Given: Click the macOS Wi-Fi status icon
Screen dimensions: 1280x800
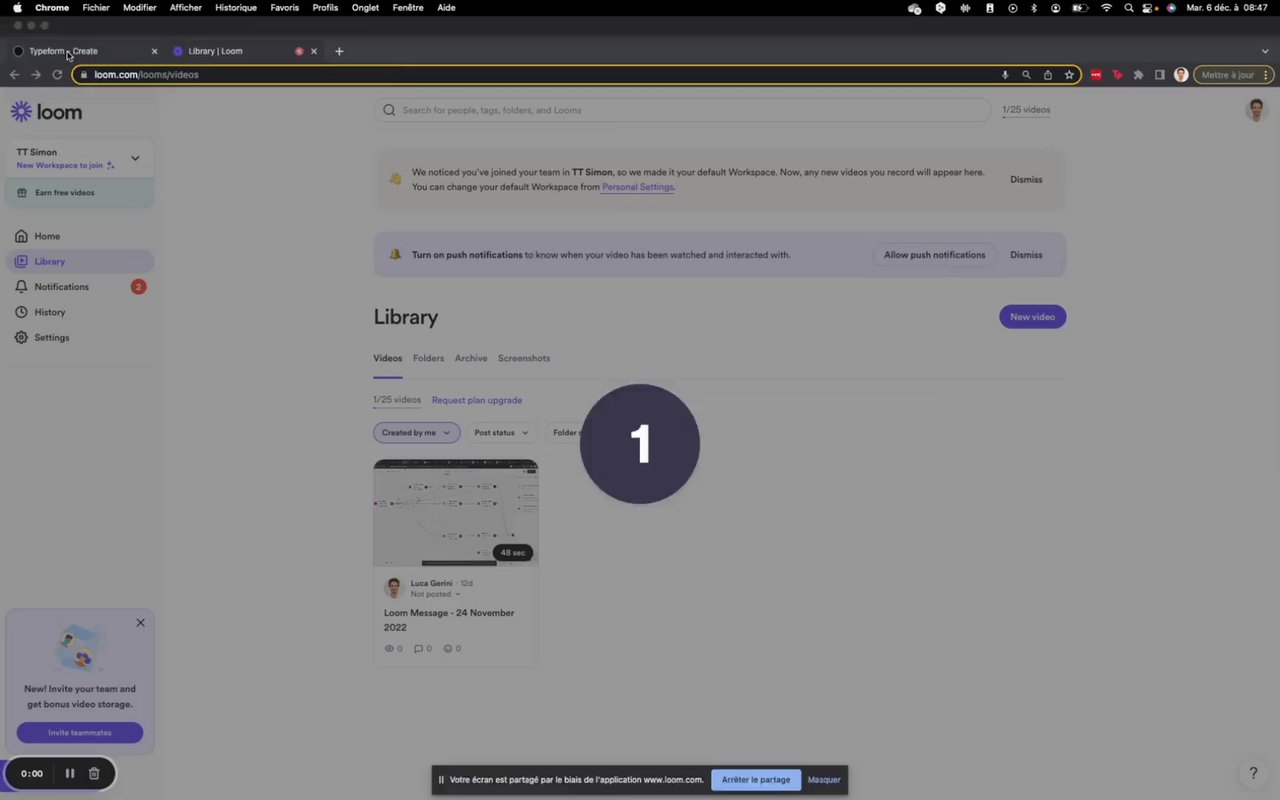Looking at the screenshot, I should pyautogui.click(x=1106, y=8).
